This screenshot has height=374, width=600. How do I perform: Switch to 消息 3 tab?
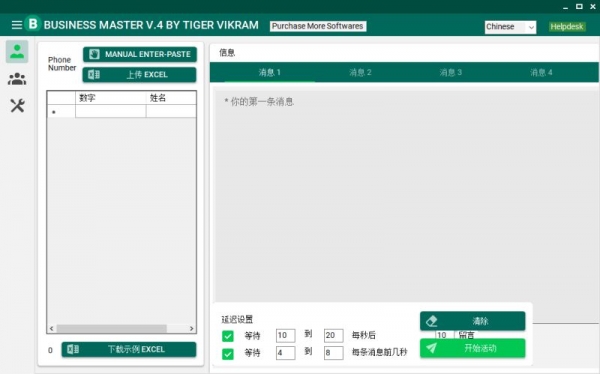(450, 72)
